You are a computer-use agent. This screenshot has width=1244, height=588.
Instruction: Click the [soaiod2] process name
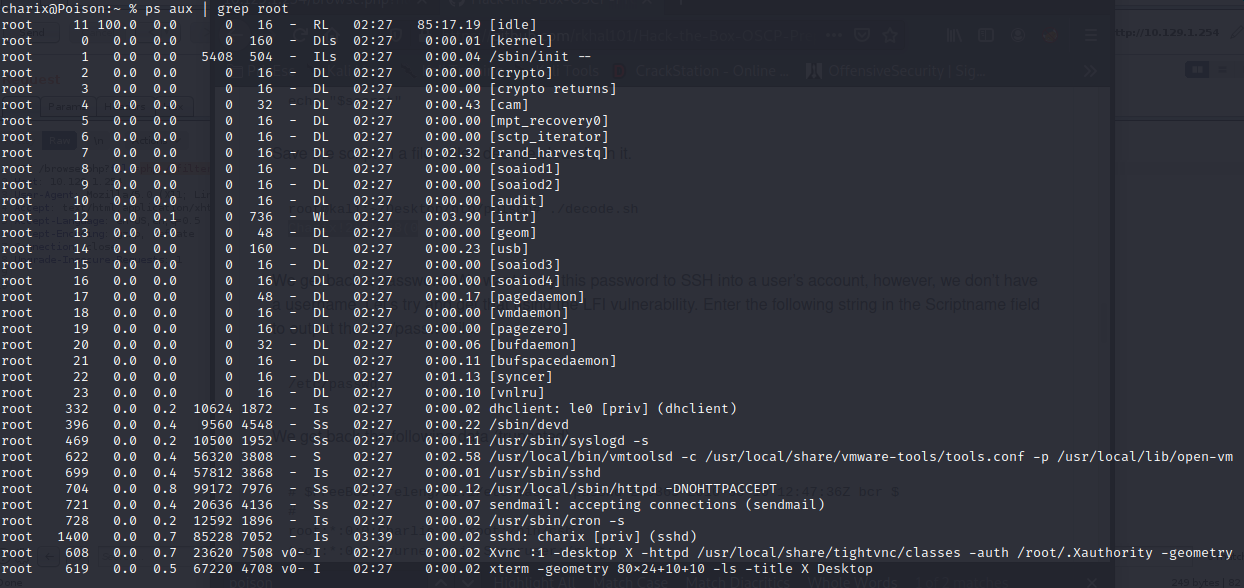pyautogui.click(x=525, y=185)
